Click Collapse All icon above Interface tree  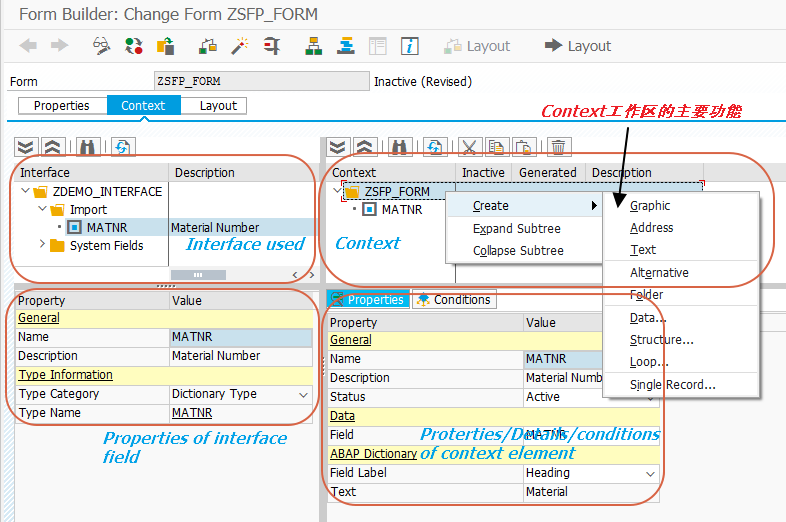[53, 147]
